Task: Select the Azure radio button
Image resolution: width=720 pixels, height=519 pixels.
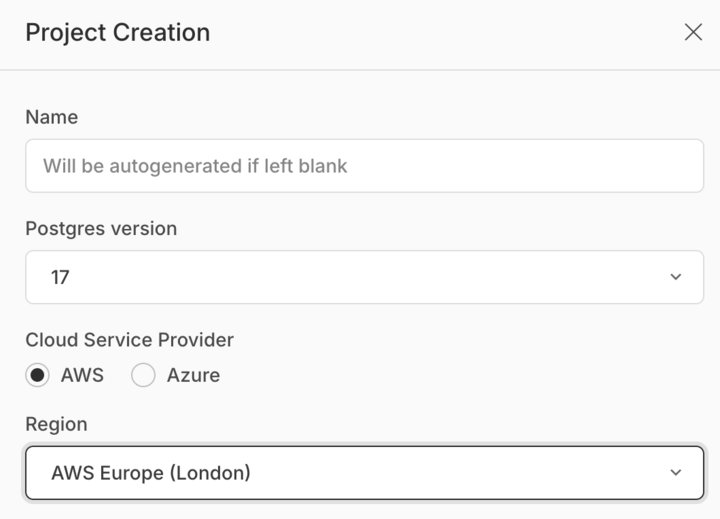Action: [143, 375]
